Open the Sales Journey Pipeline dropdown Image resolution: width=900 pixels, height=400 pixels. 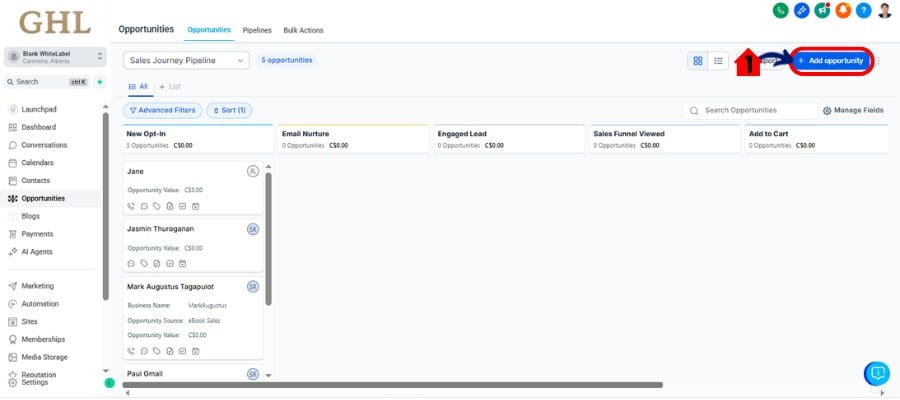pos(186,61)
